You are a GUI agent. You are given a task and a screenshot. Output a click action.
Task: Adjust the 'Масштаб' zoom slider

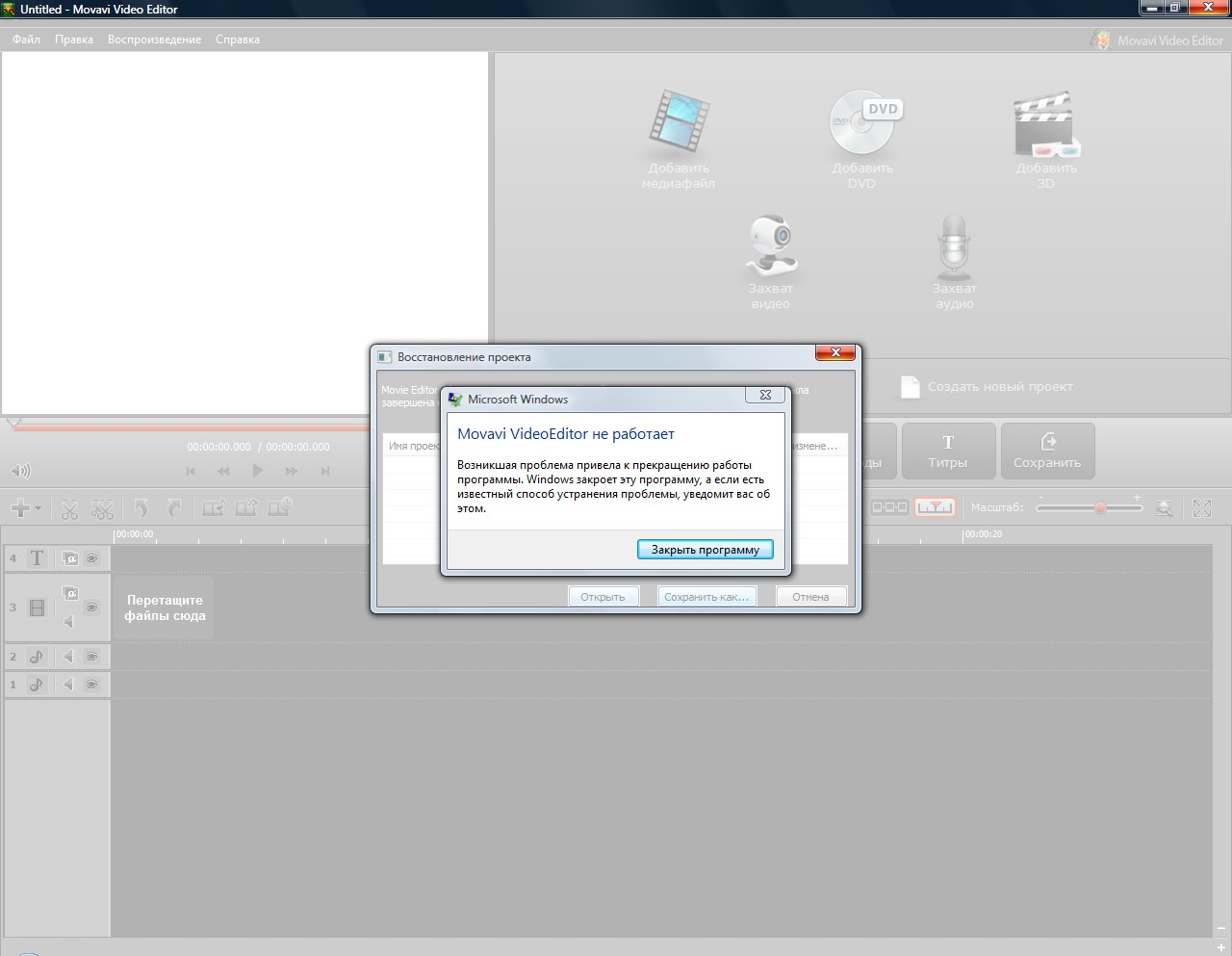click(x=1090, y=507)
